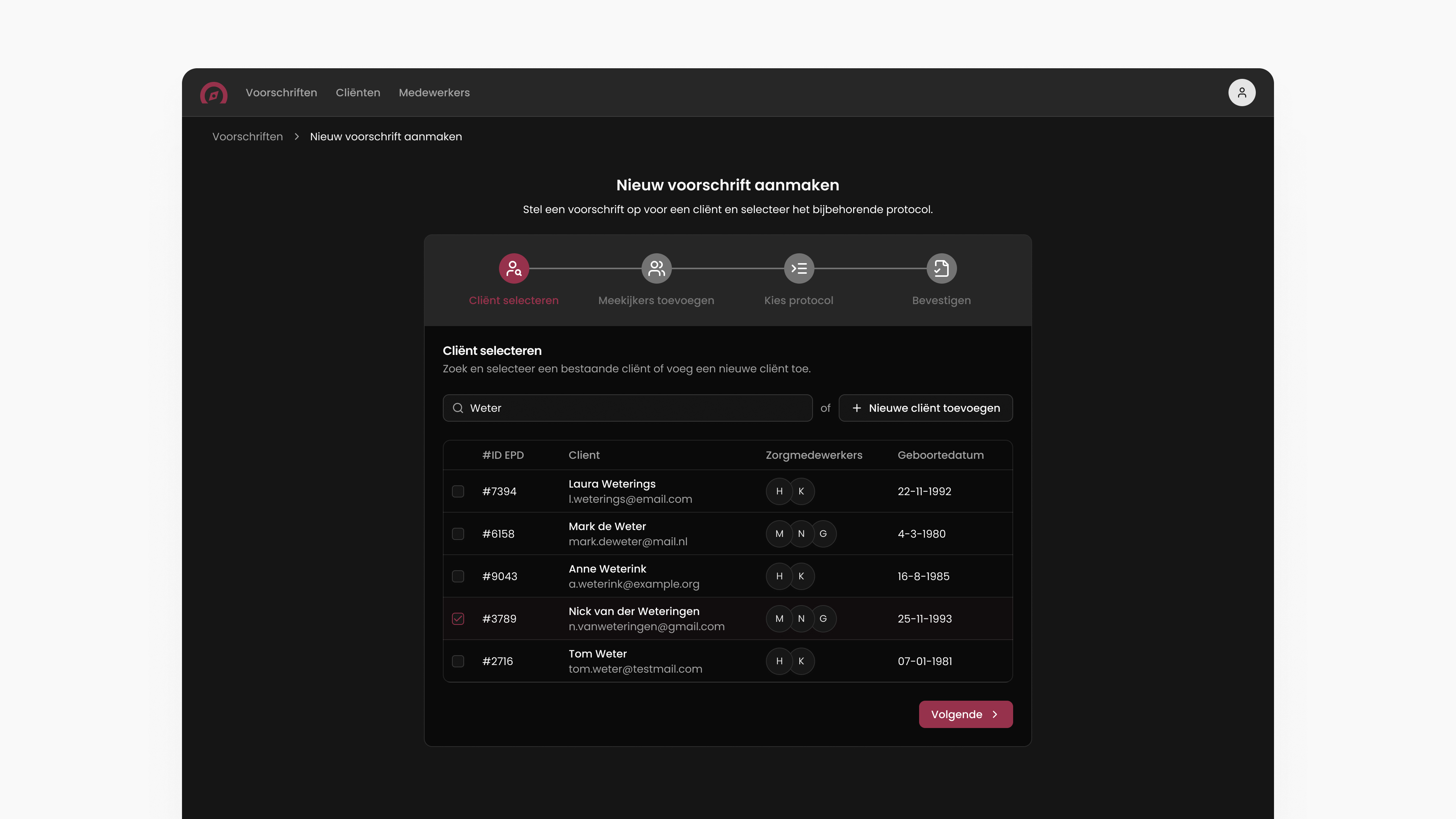Go to Meekijkers toevoegen step icon

[656, 268]
